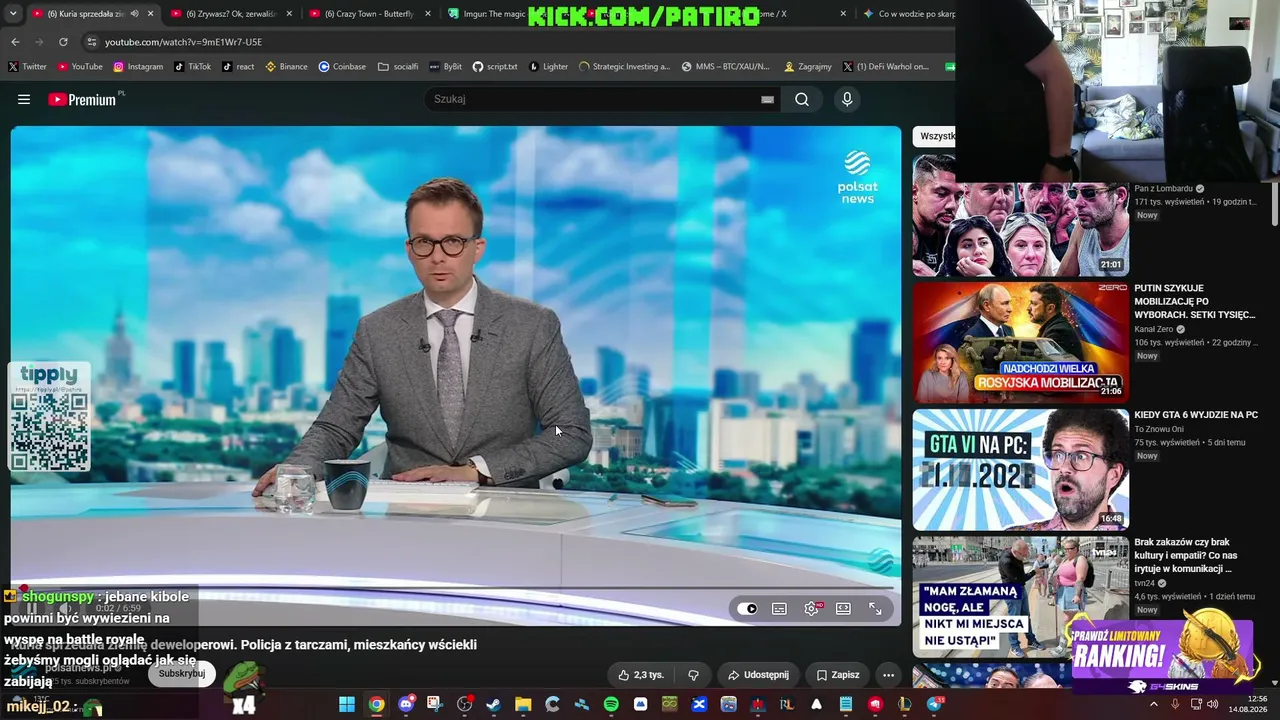Switch player to theater mode
Screen dimensions: 1280x720
click(x=843, y=608)
